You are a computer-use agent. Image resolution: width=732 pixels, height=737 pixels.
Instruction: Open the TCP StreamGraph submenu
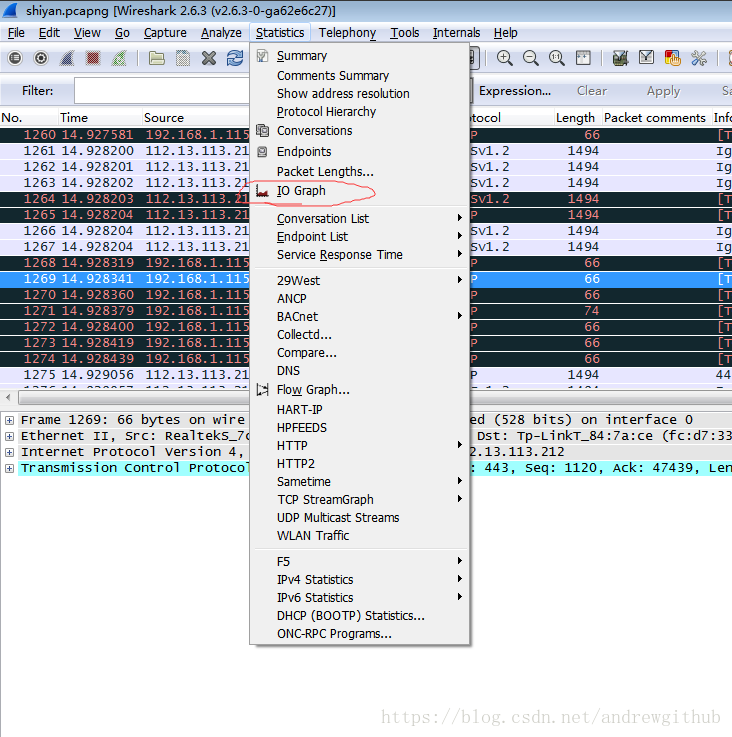(x=360, y=500)
